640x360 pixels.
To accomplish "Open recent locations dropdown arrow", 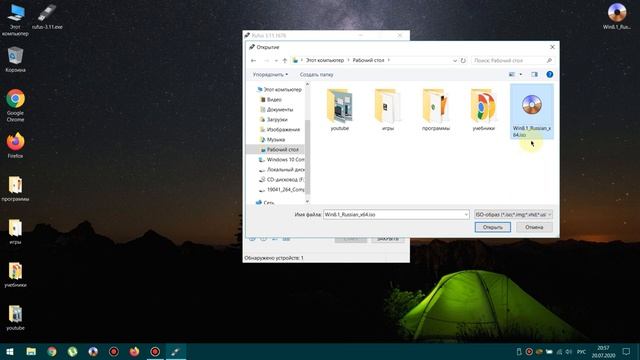I will [276, 60].
